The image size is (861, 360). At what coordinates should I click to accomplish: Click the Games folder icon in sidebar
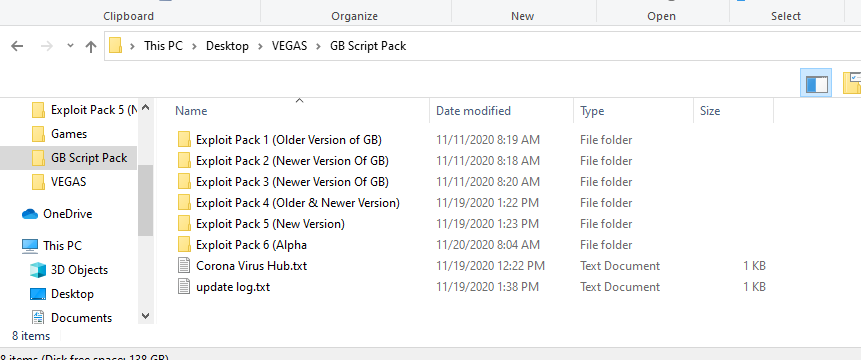[x=38, y=134]
